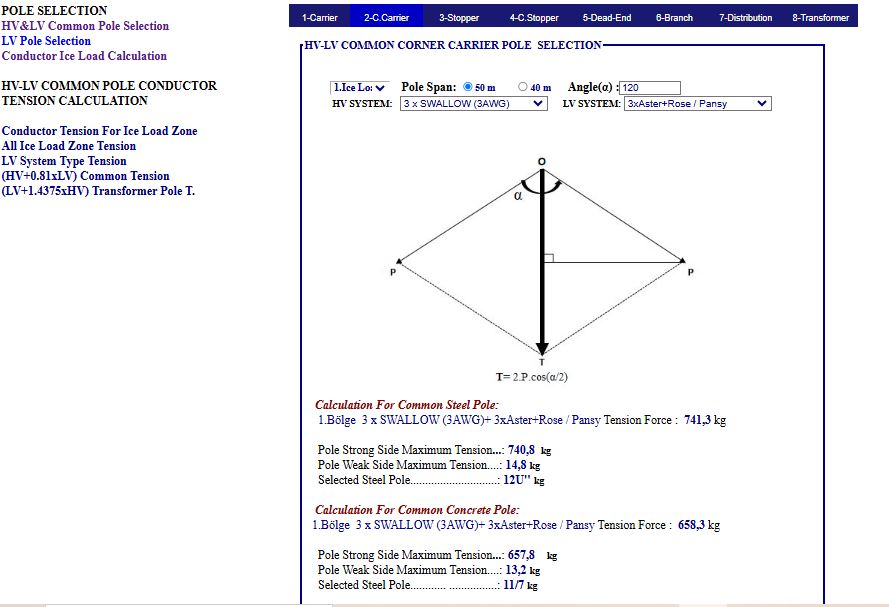Click the steel pole tension force value 741,3
889x607 pixels.
coord(697,420)
